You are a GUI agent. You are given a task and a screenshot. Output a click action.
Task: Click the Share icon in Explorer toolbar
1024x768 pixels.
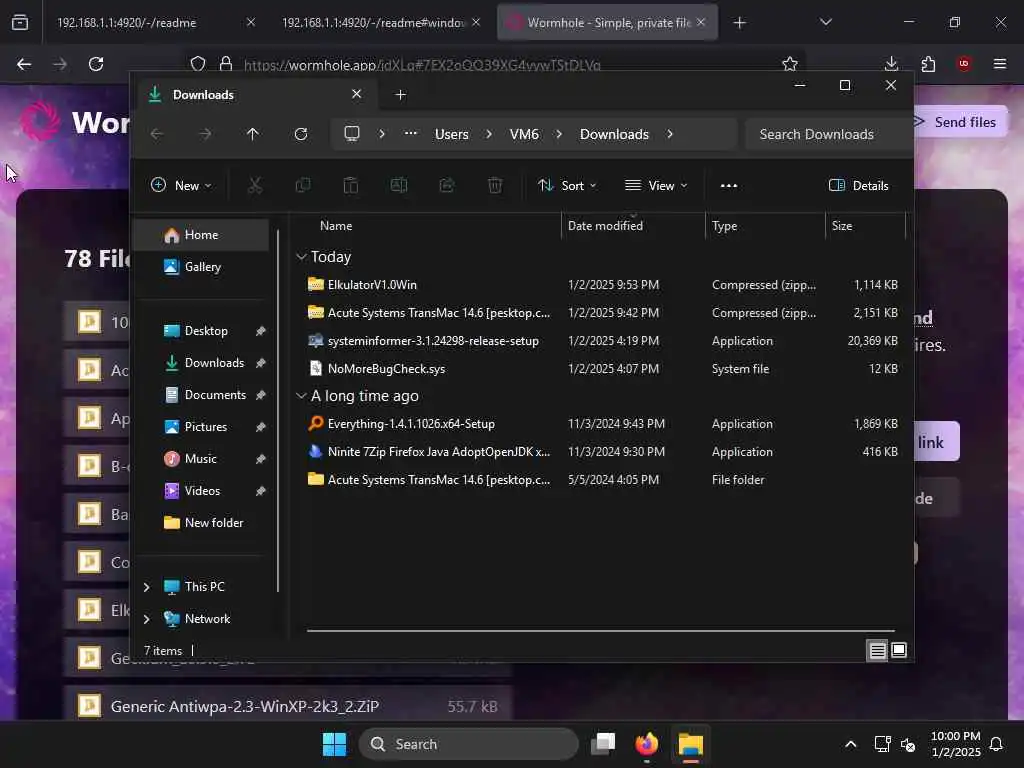[x=447, y=185]
